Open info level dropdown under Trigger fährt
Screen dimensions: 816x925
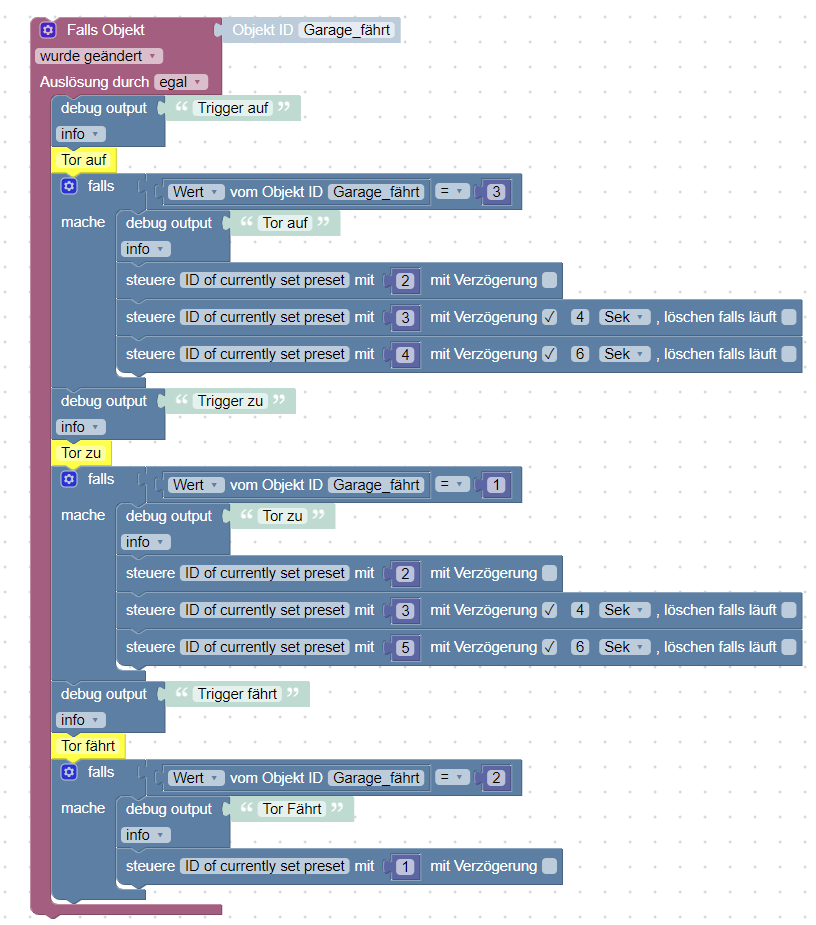click(x=81, y=720)
